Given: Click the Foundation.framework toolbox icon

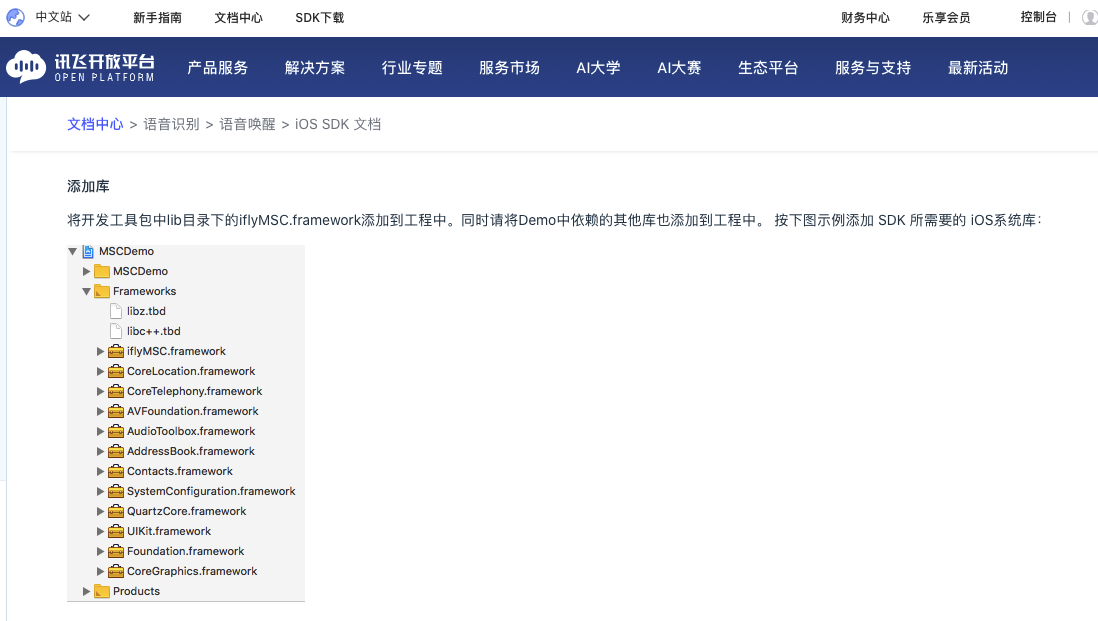Looking at the screenshot, I should (x=116, y=552).
